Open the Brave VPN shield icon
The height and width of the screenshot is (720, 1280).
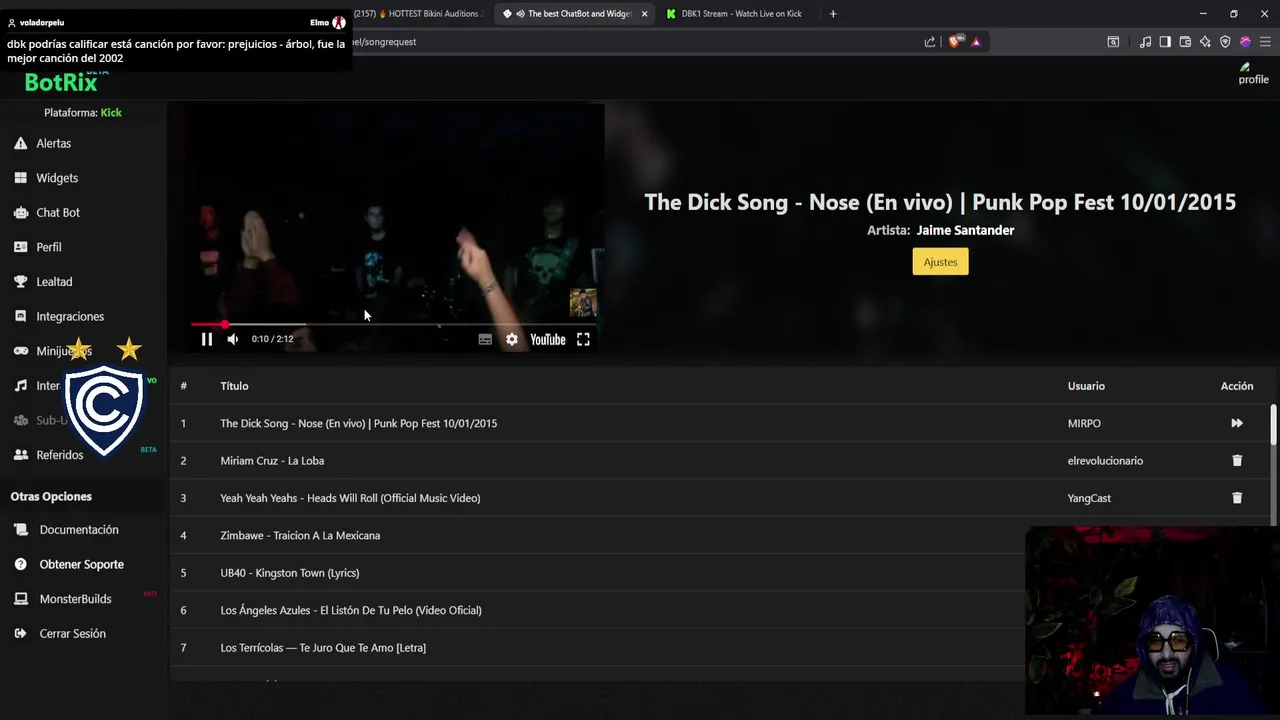pos(1225,42)
